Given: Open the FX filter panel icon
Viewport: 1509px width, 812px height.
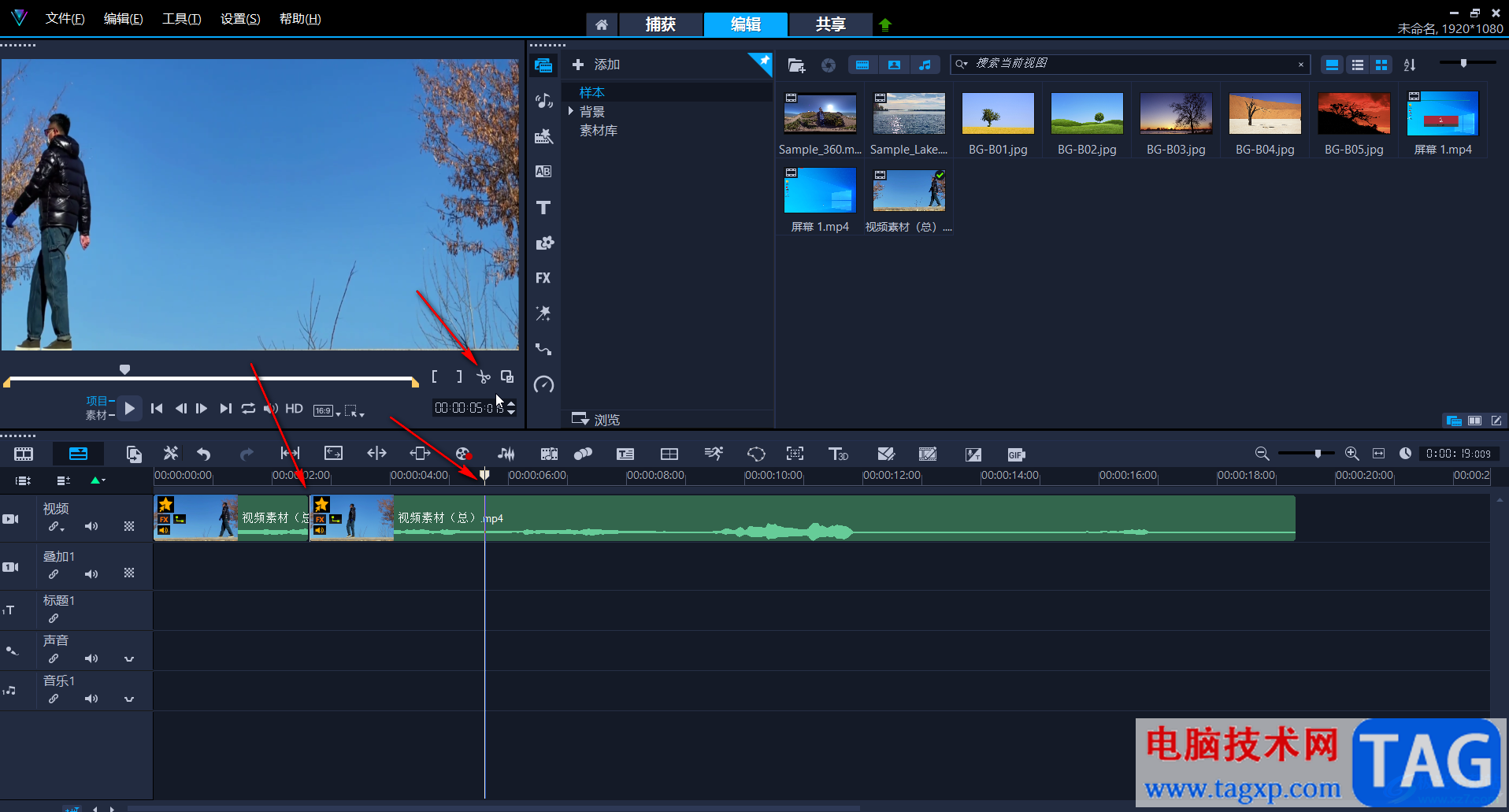Looking at the screenshot, I should [543, 278].
